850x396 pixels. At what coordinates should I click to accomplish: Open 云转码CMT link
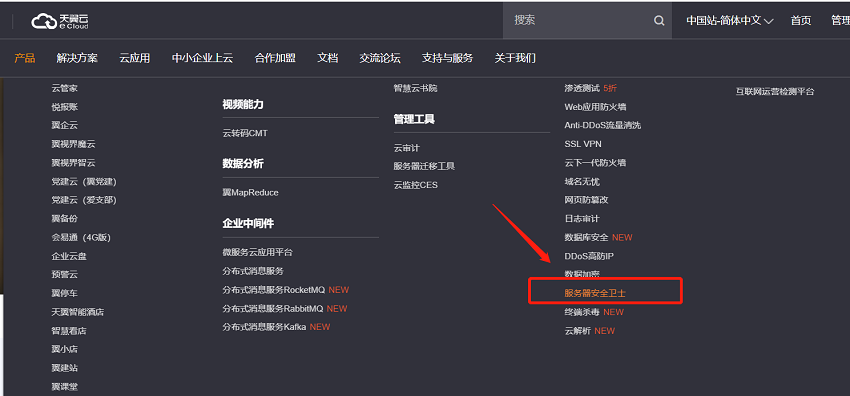[x=245, y=133]
